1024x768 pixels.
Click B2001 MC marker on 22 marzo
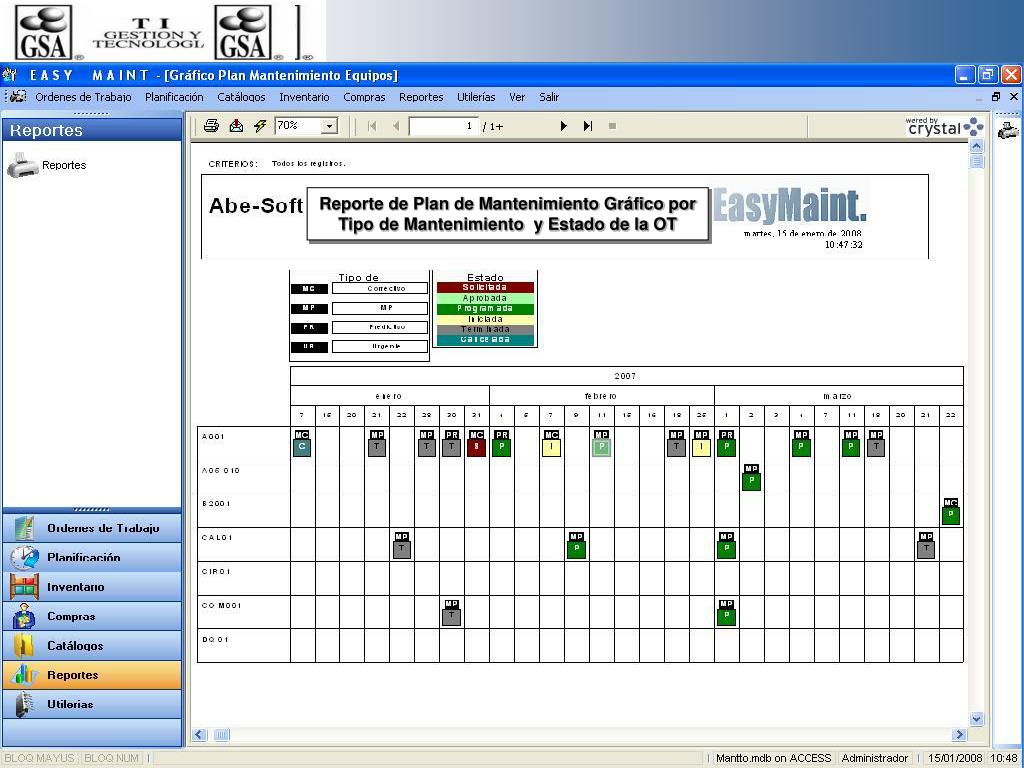951,511
